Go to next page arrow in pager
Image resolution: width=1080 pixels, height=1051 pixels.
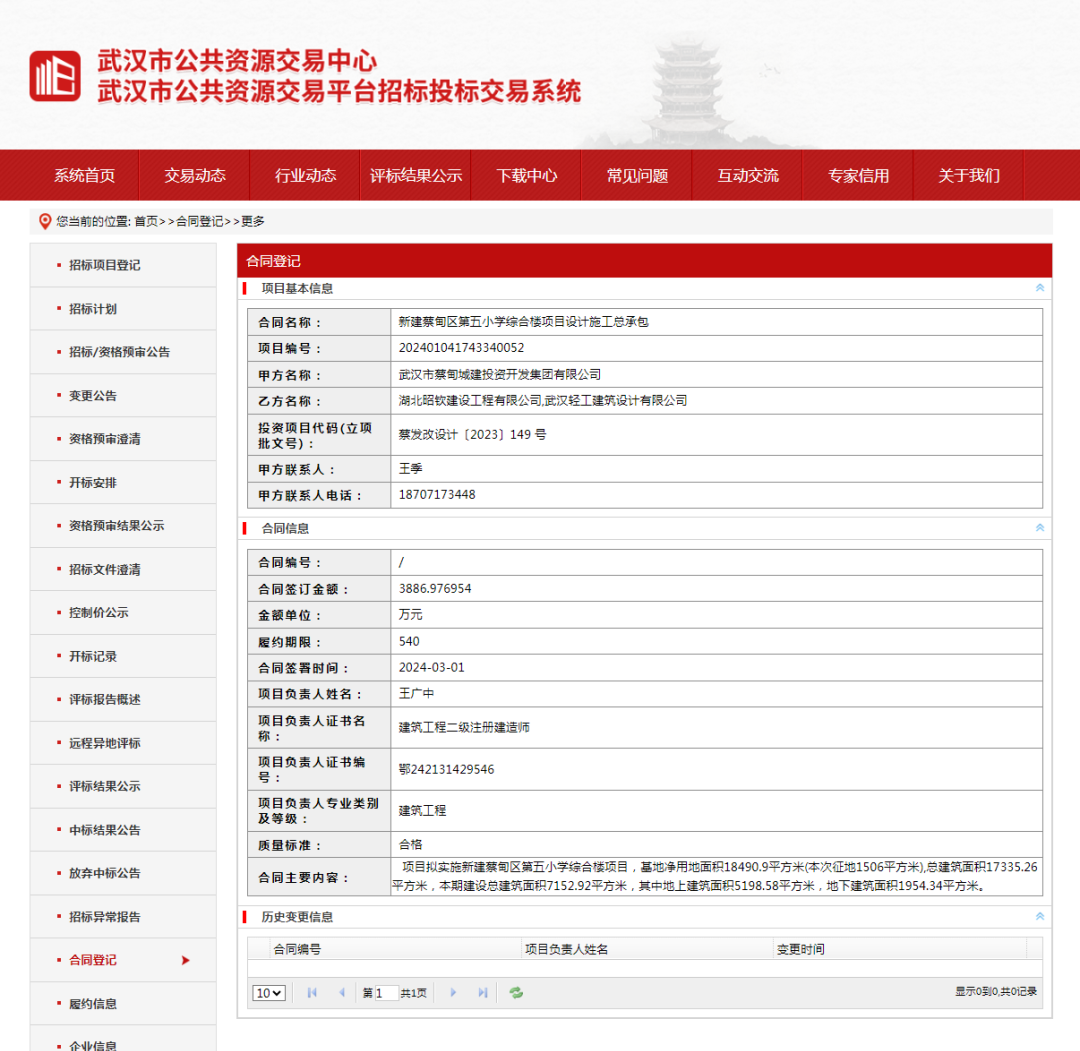click(x=453, y=992)
